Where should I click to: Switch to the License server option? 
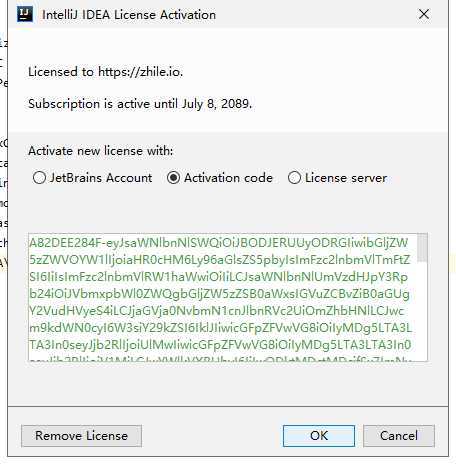tap(337, 178)
